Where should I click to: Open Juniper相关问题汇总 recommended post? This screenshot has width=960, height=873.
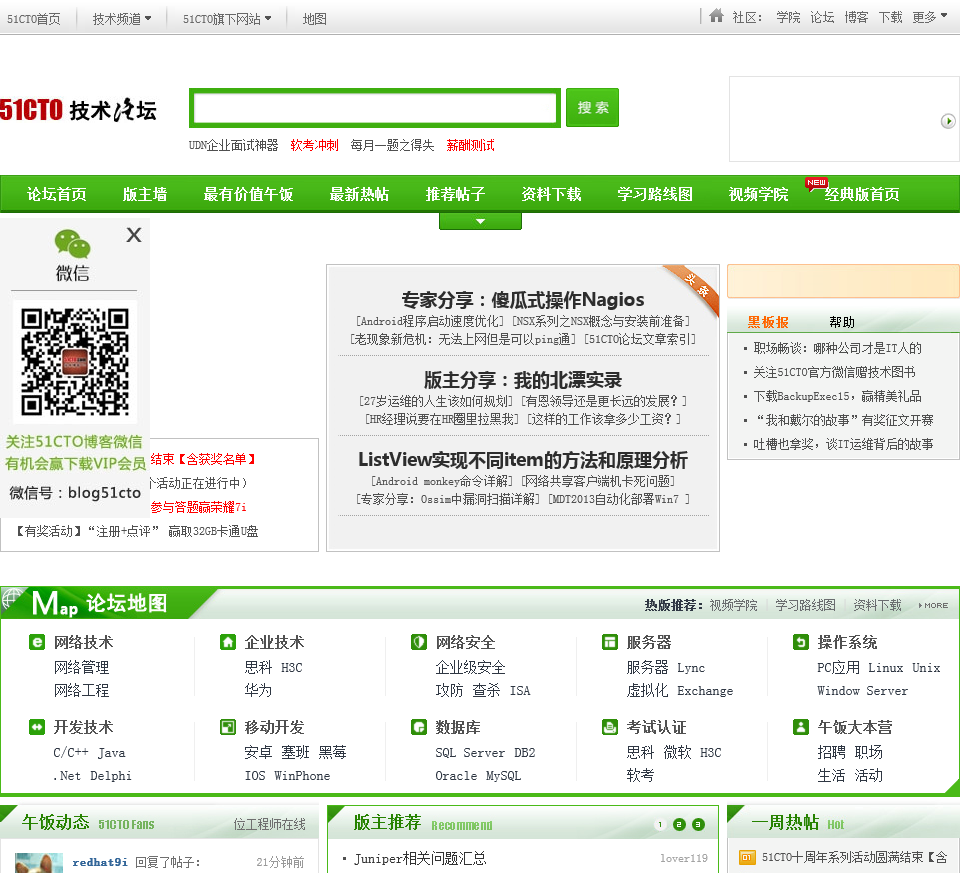click(420, 858)
